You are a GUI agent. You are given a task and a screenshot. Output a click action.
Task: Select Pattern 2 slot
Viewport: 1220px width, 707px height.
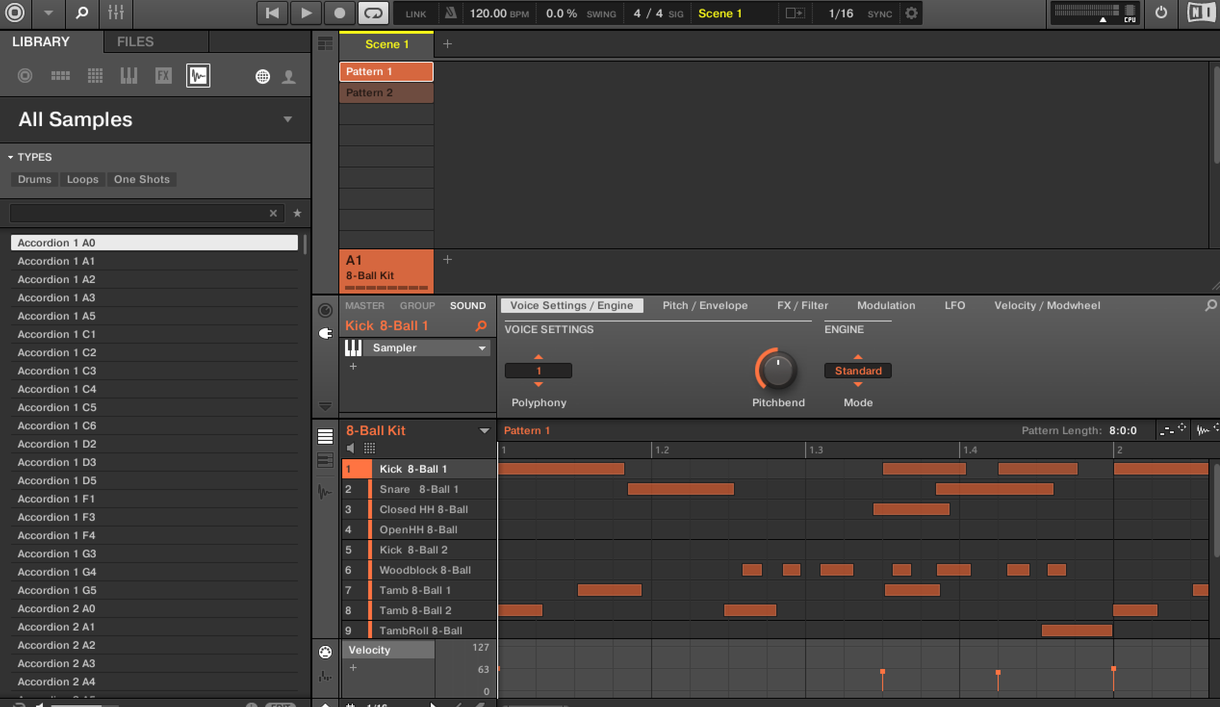(386, 93)
